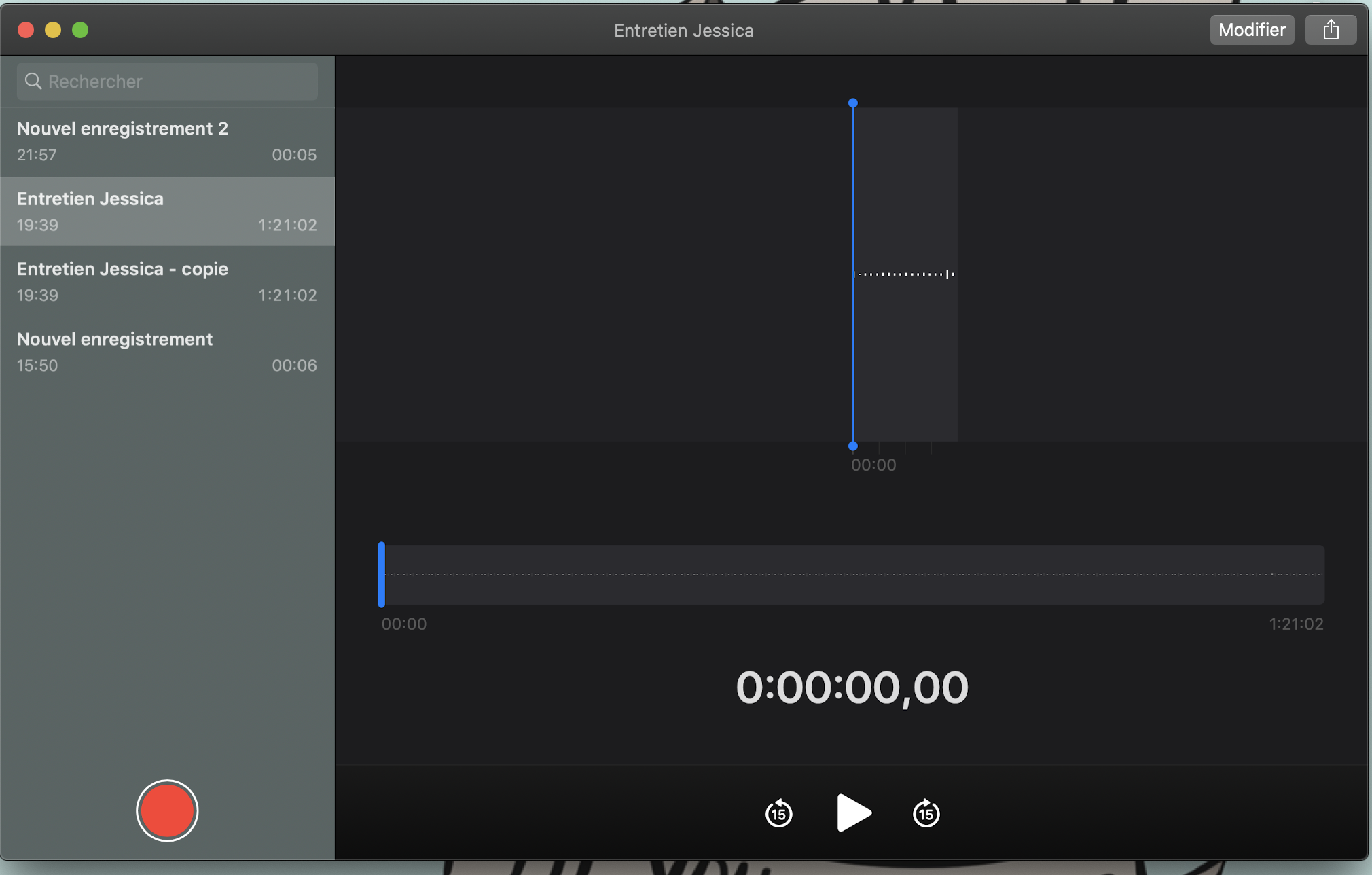Play the Entretien Jessica recording
The image size is (1372, 875).
coord(853,812)
